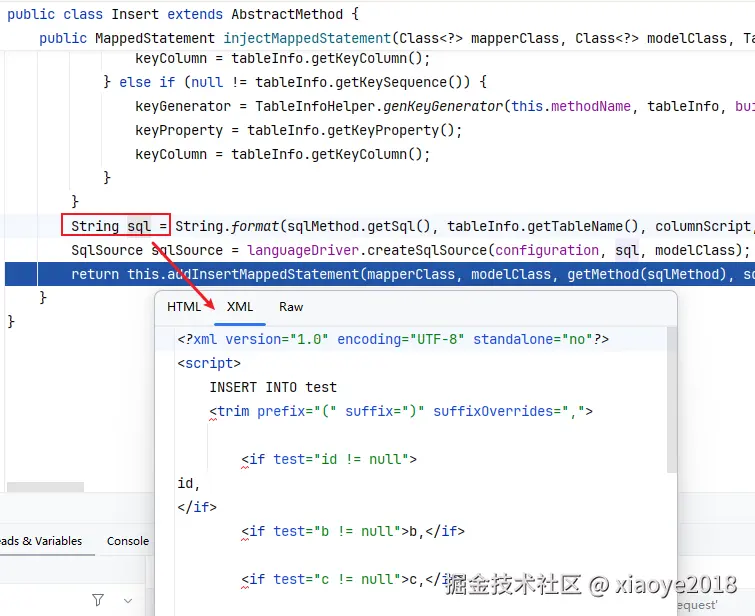Click the <script> tag in XML view
The image size is (755, 616).
click(209, 363)
